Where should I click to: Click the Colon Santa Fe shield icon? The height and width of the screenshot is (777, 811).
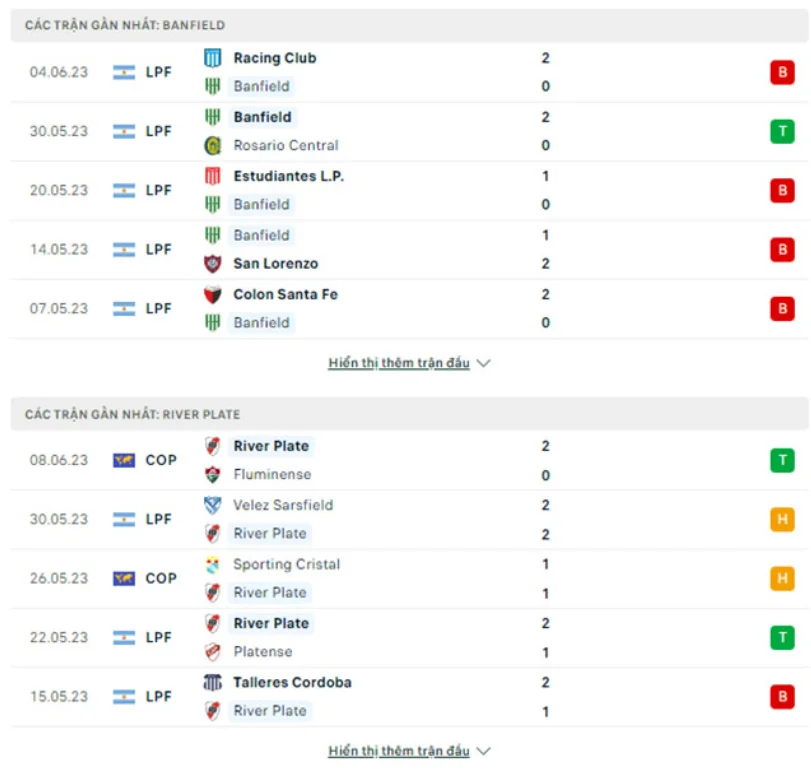(x=213, y=295)
